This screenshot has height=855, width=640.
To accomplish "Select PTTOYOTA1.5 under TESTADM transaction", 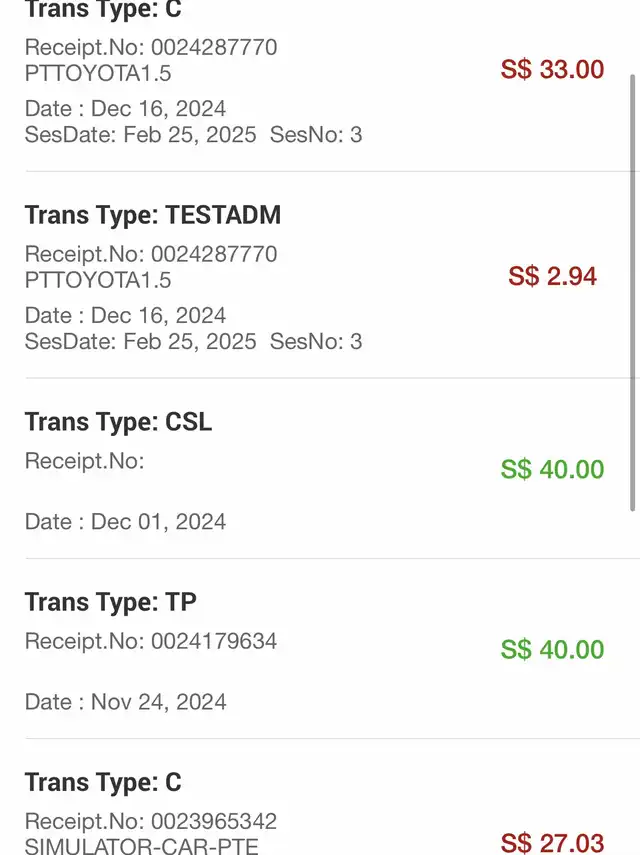I will pyautogui.click(x=98, y=280).
